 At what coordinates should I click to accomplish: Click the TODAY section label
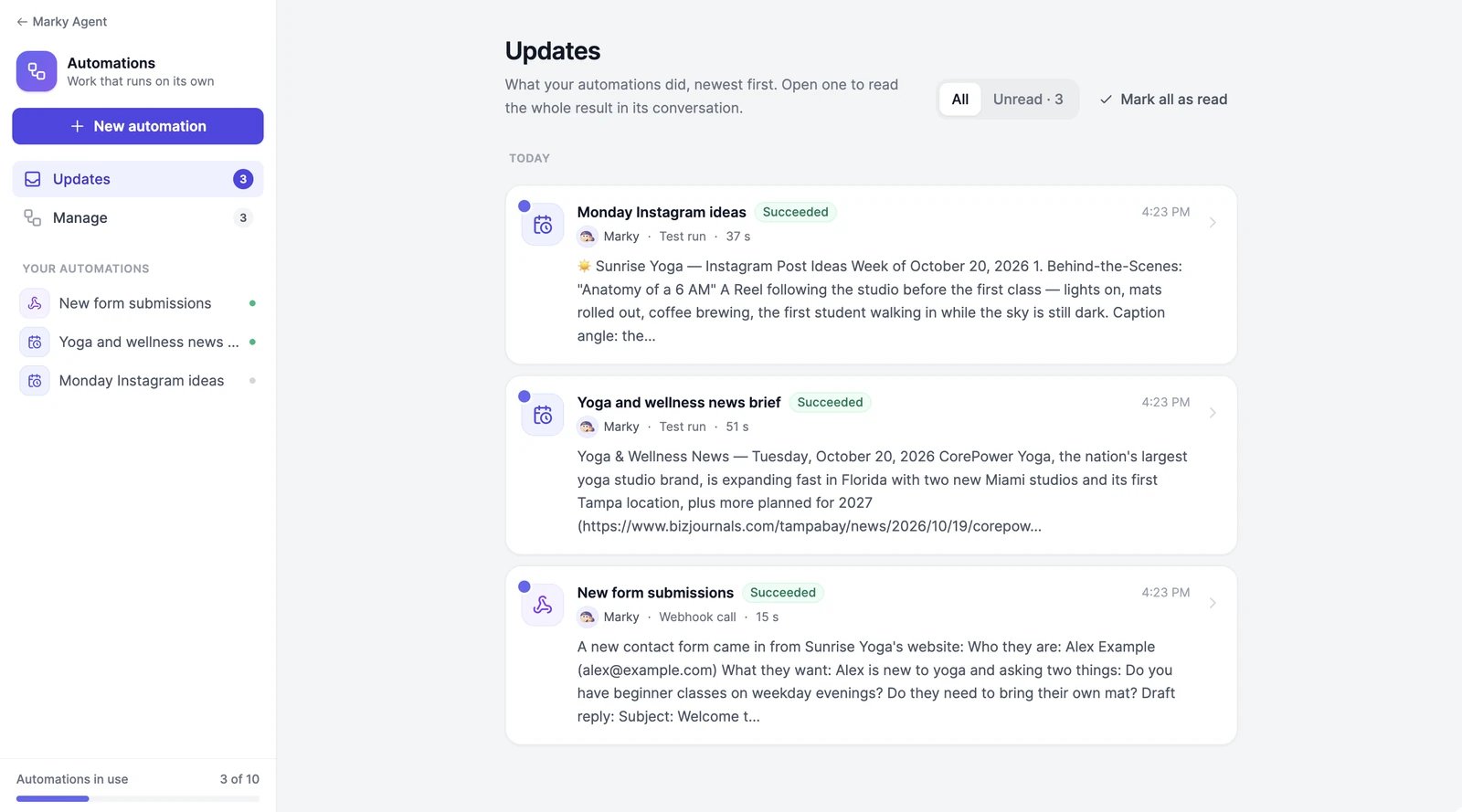(x=529, y=158)
